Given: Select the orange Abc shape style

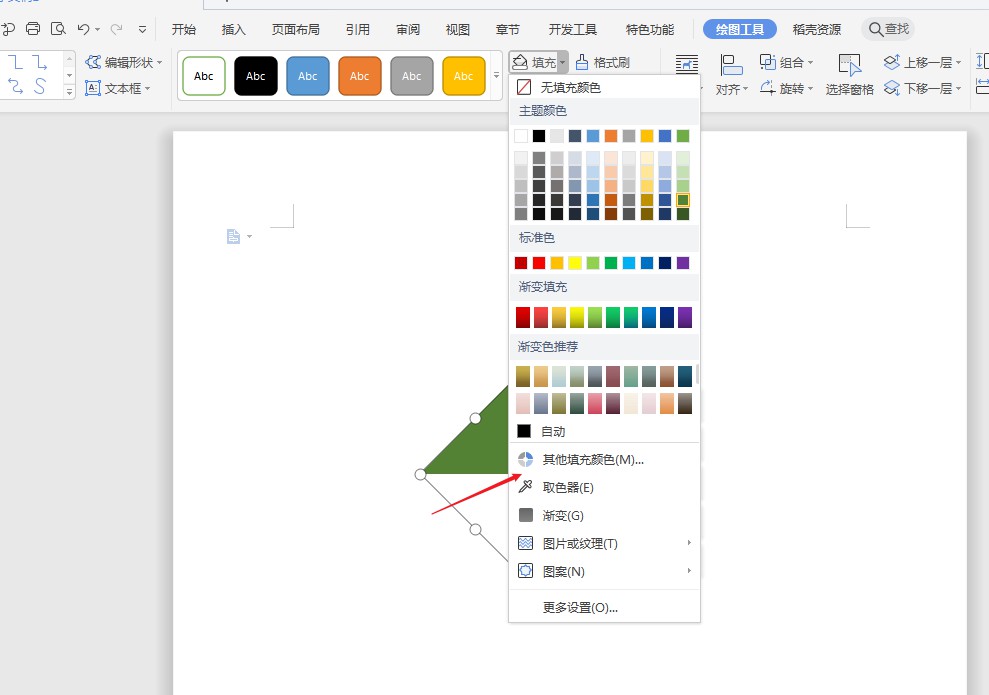Looking at the screenshot, I should pos(360,76).
